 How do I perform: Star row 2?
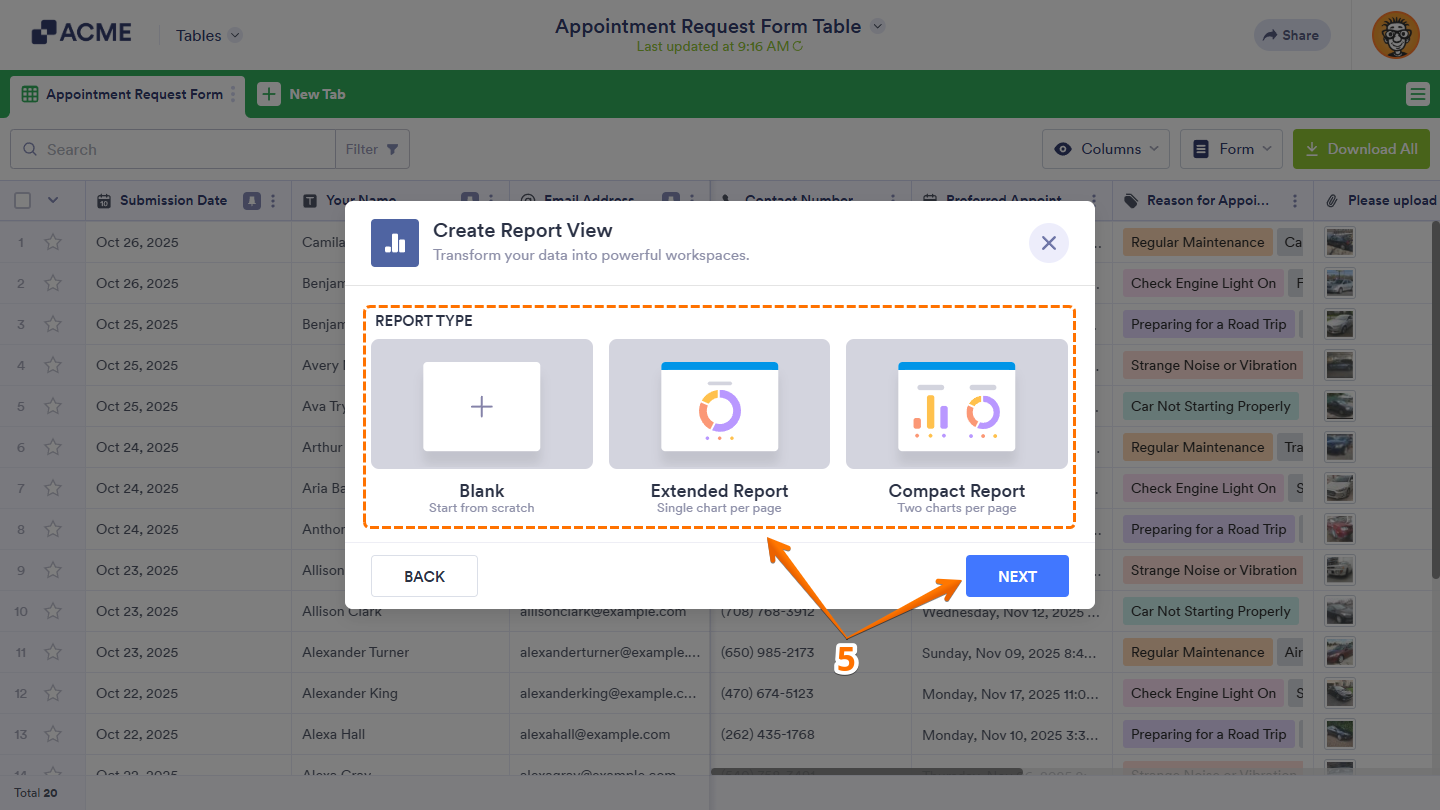coord(53,283)
